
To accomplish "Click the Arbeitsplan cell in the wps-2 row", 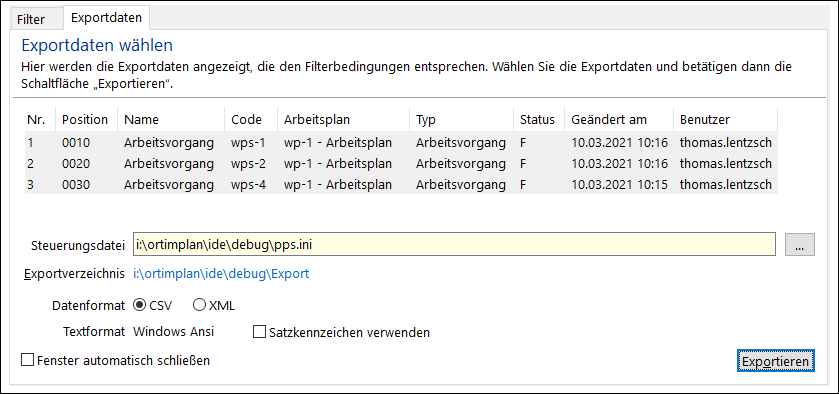I will pos(338,163).
